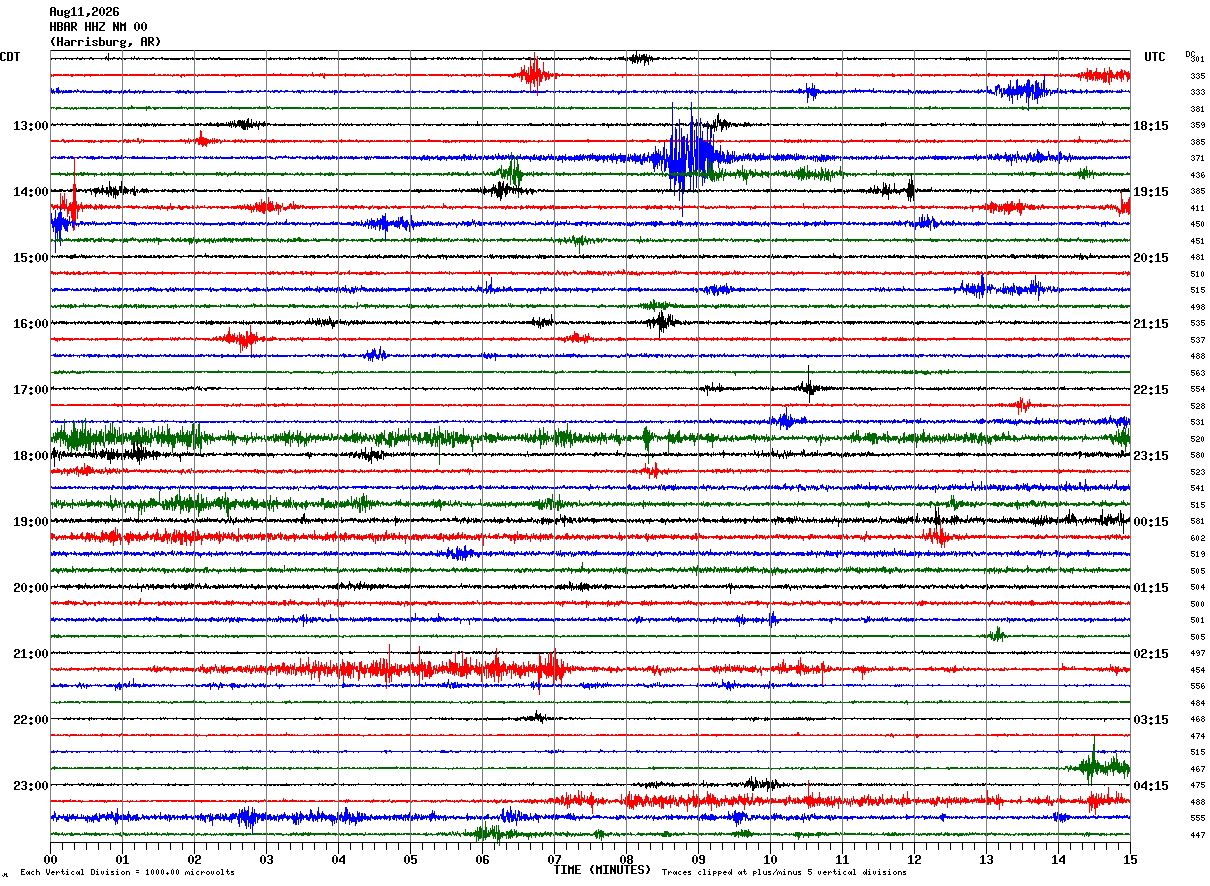Screen dimensions: 1210x886
Task: Click the DC offset value 602
Action: coord(1197,538)
